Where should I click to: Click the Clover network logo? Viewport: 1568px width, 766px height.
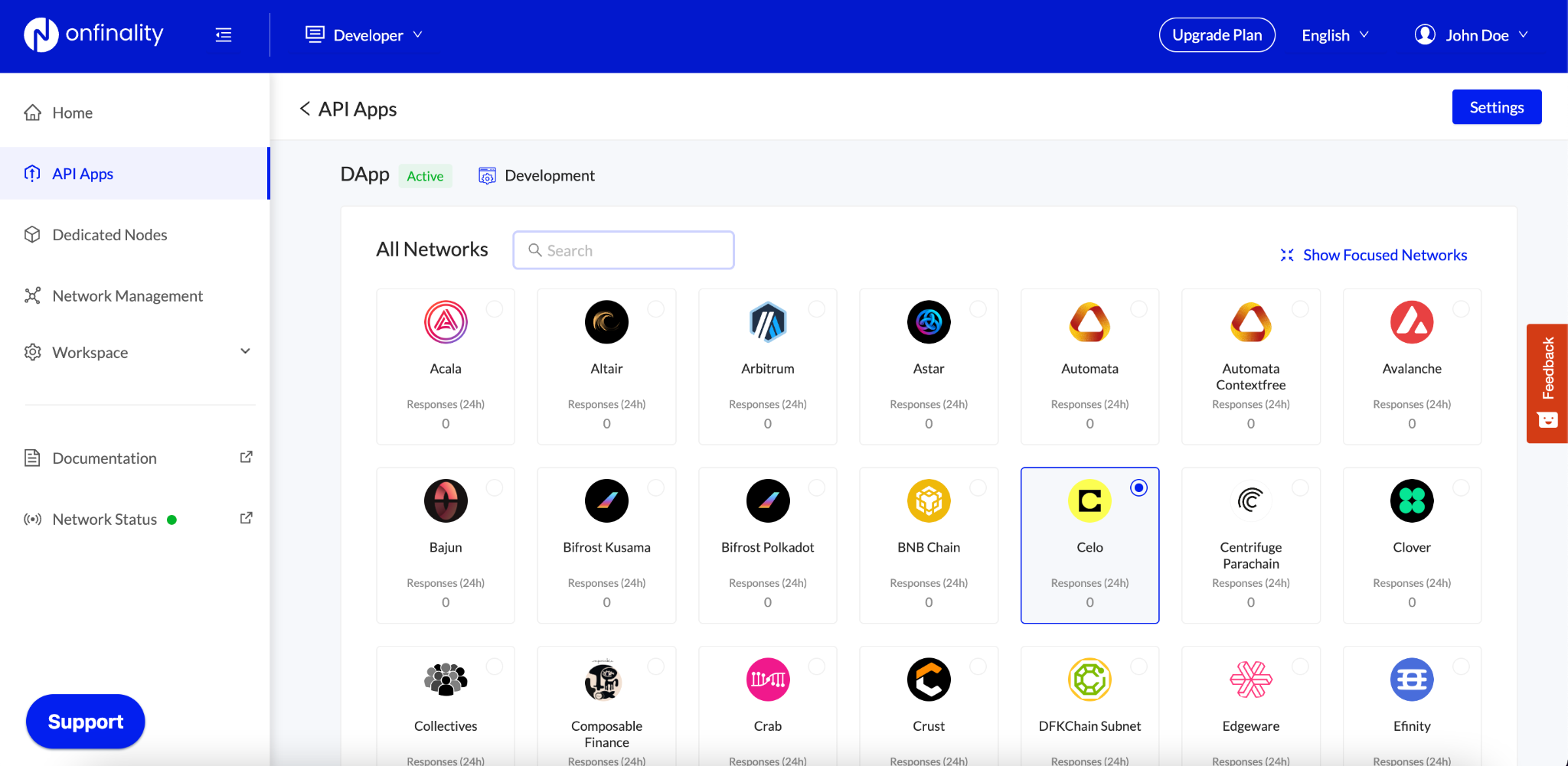point(1412,501)
